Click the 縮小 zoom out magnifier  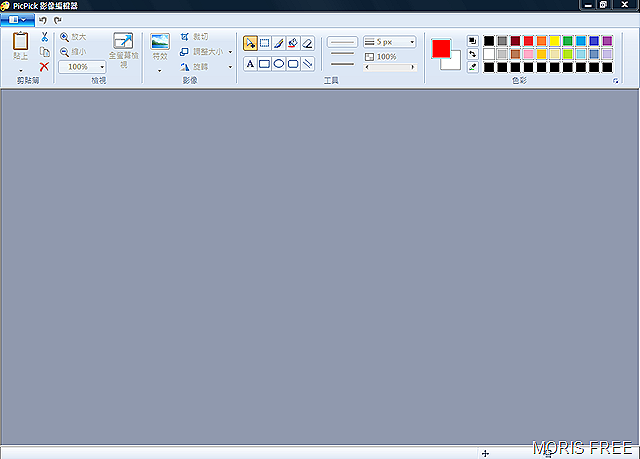click(64, 52)
